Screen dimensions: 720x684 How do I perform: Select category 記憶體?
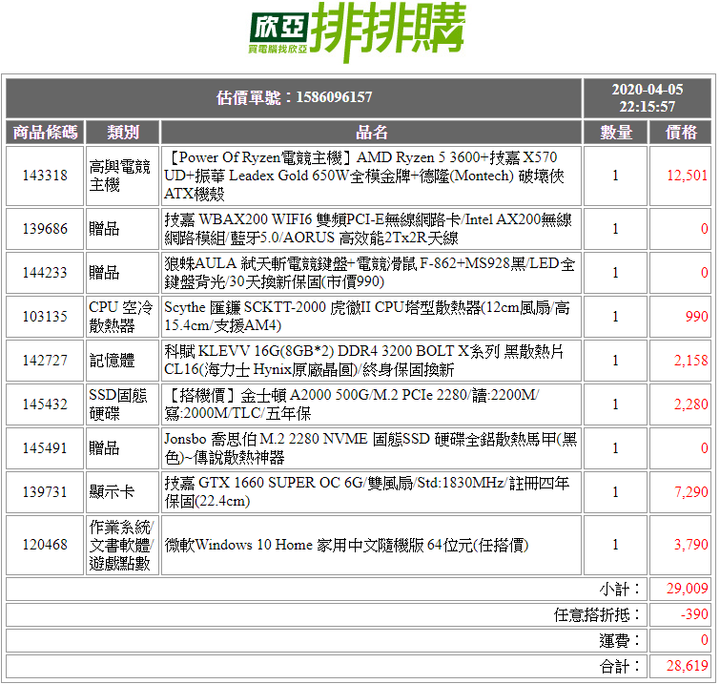coord(112,360)
